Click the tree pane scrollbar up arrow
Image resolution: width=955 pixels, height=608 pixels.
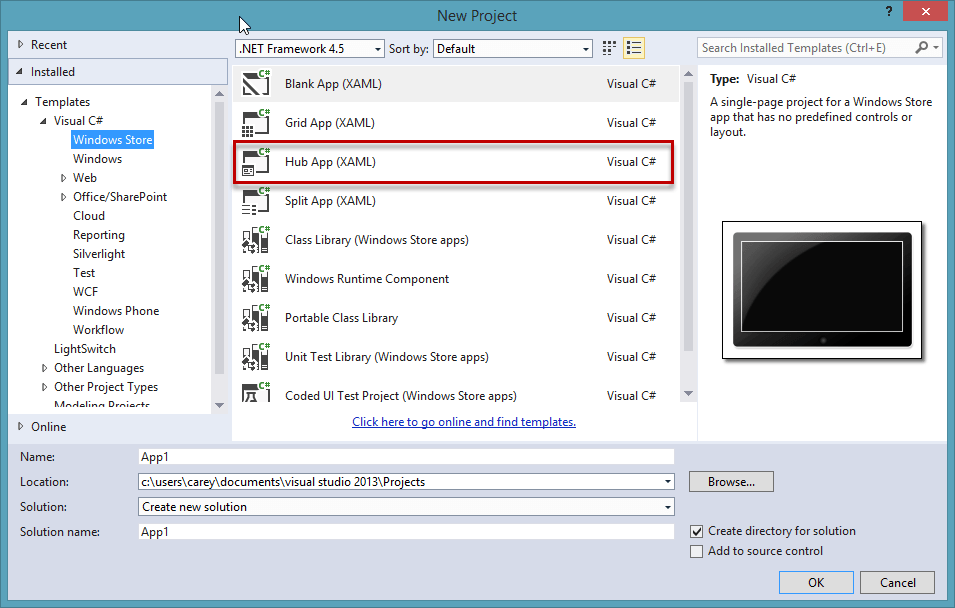(x=220, y=93)
